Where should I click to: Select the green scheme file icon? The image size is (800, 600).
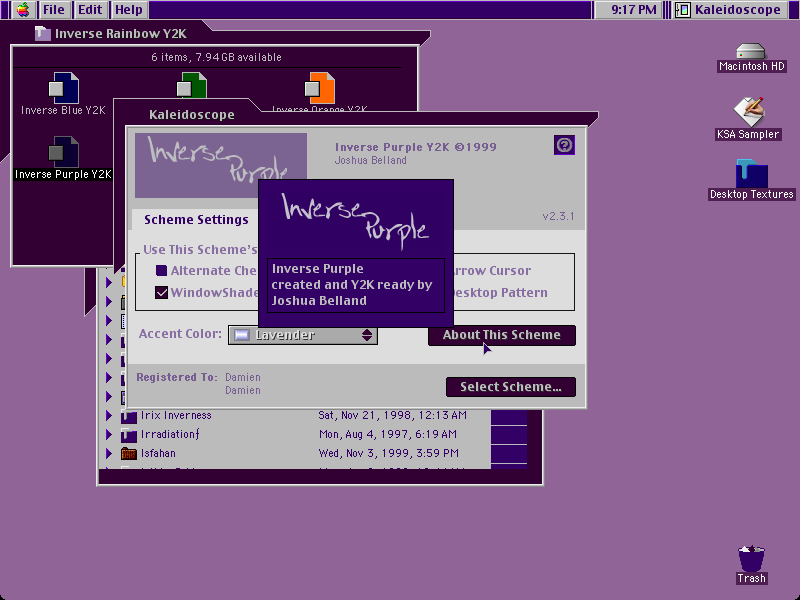[x=191, y=85]
